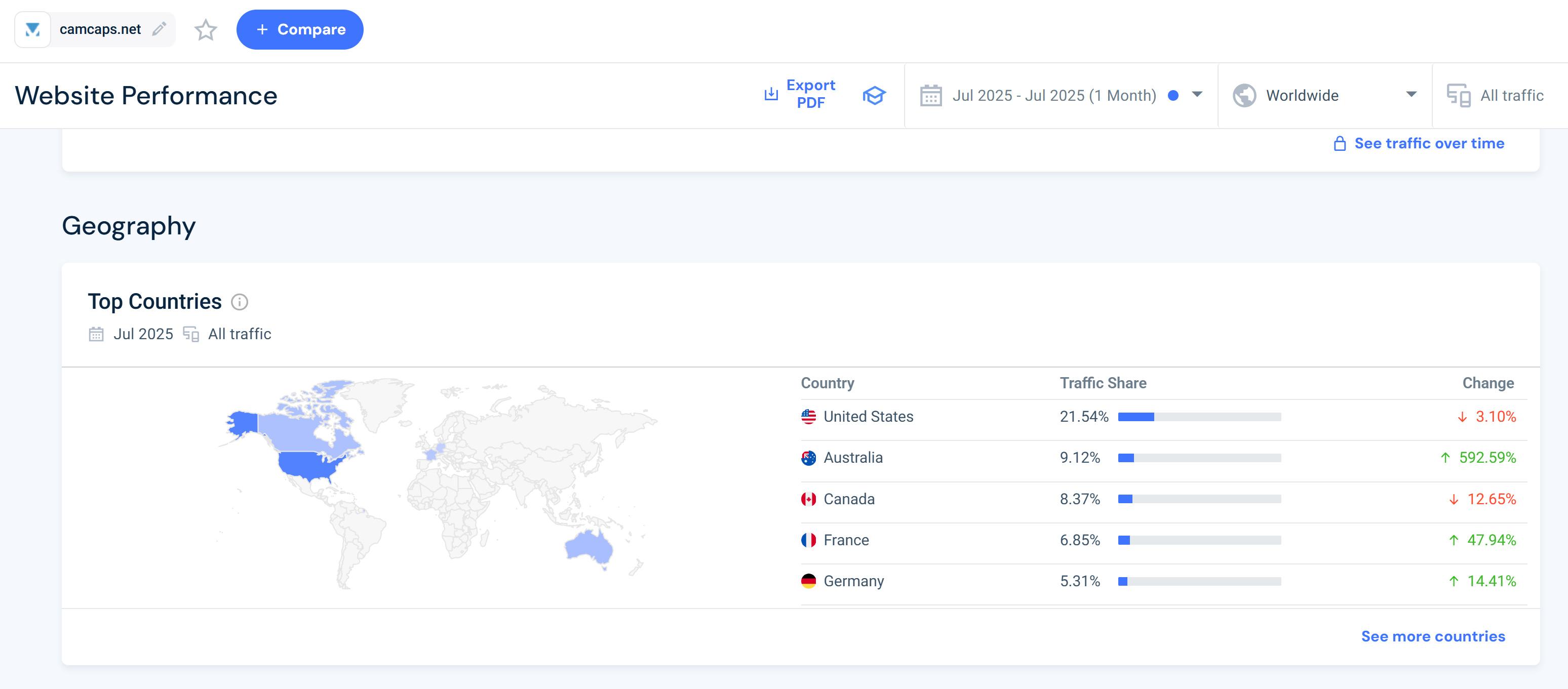Click the Top Countries info icon
The image size is (1568, 689).
point(240,302)
